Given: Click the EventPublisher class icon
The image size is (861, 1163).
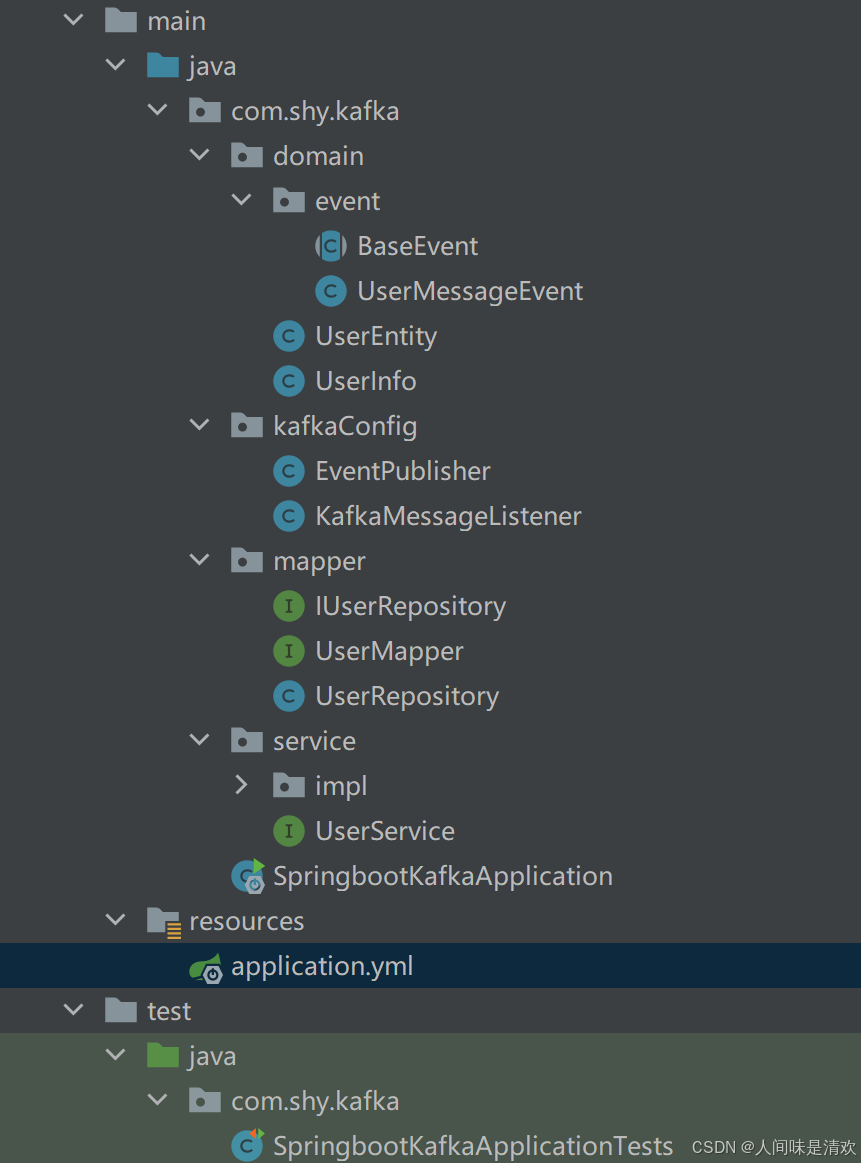Looking at the screenshot, I should pos(289,470).
